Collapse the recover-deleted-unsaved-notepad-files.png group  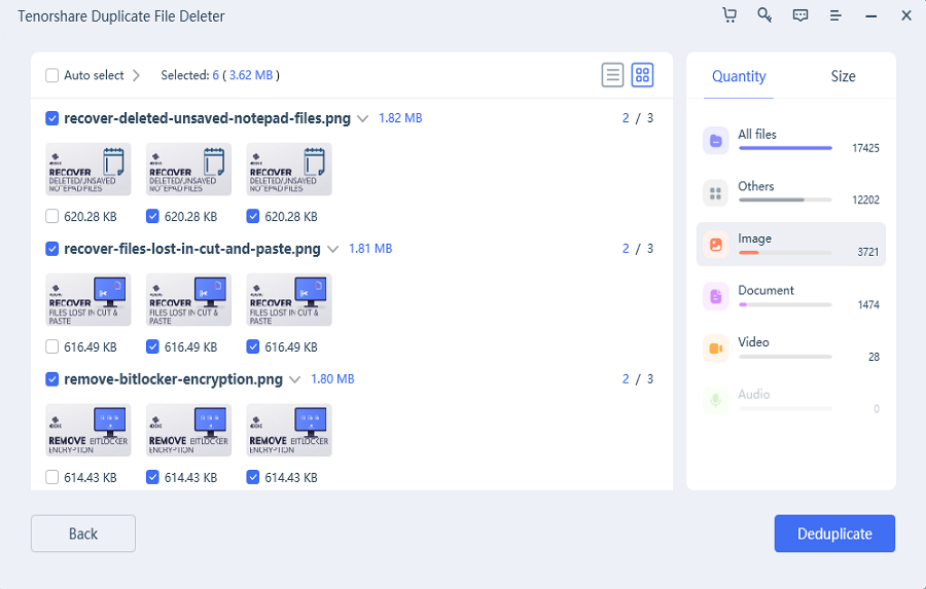pos(364,118)
